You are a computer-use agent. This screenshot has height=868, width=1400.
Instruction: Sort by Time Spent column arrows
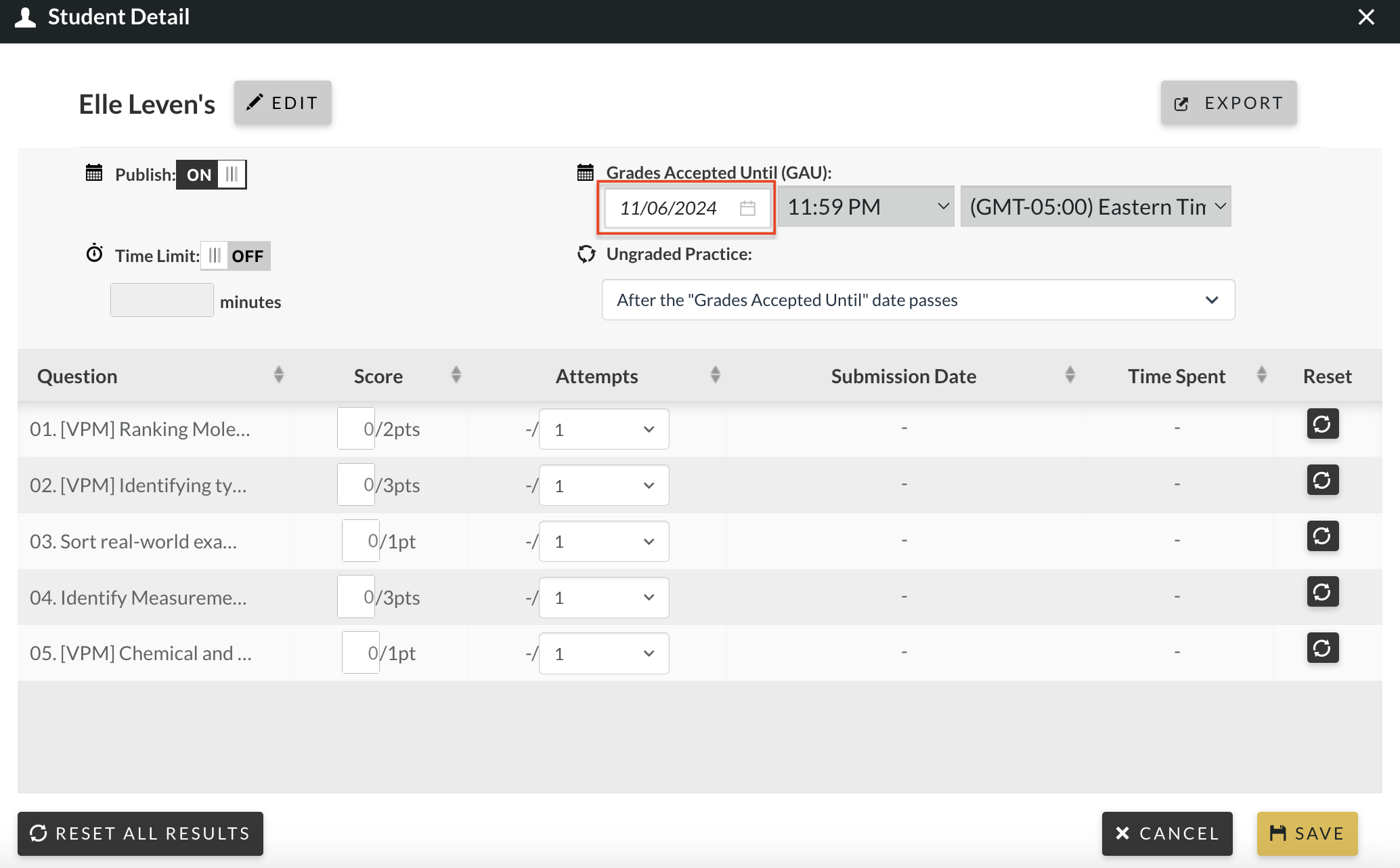1262,374
